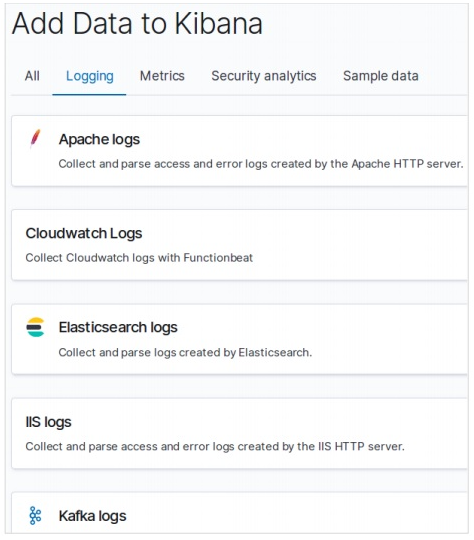The height and width of the screenshot is (540, 474).
Task: Select the Logging tab
Action: pyautogui.click(x=90, y=76)
